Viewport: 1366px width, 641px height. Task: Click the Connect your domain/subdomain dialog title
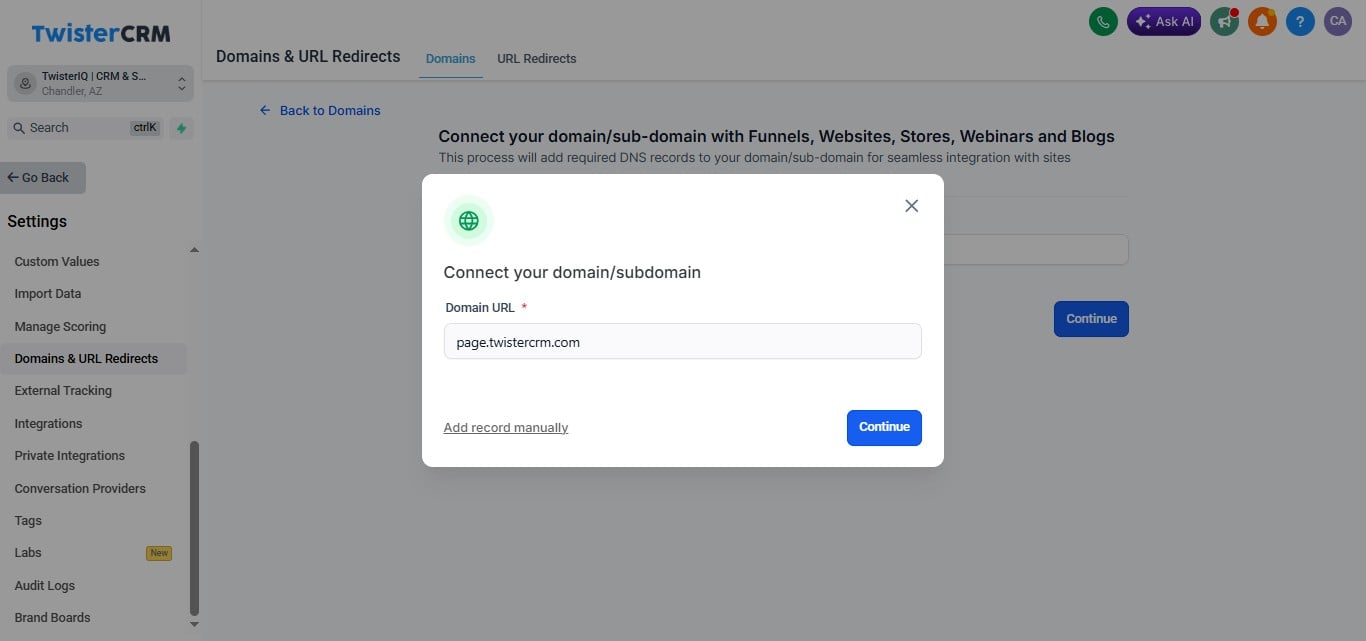click(x=572, y=272)
